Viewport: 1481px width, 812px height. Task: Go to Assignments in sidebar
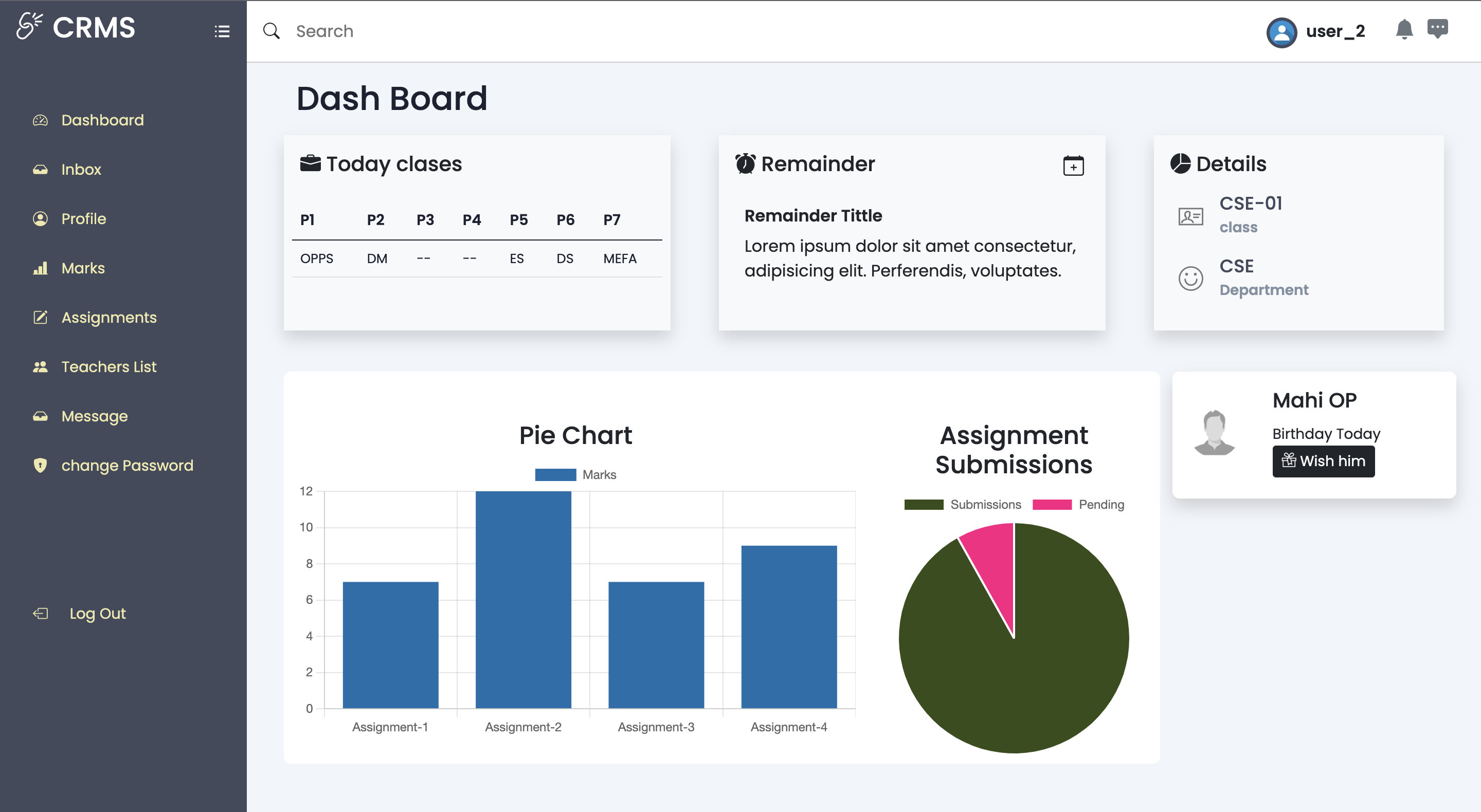coord(109,318)
